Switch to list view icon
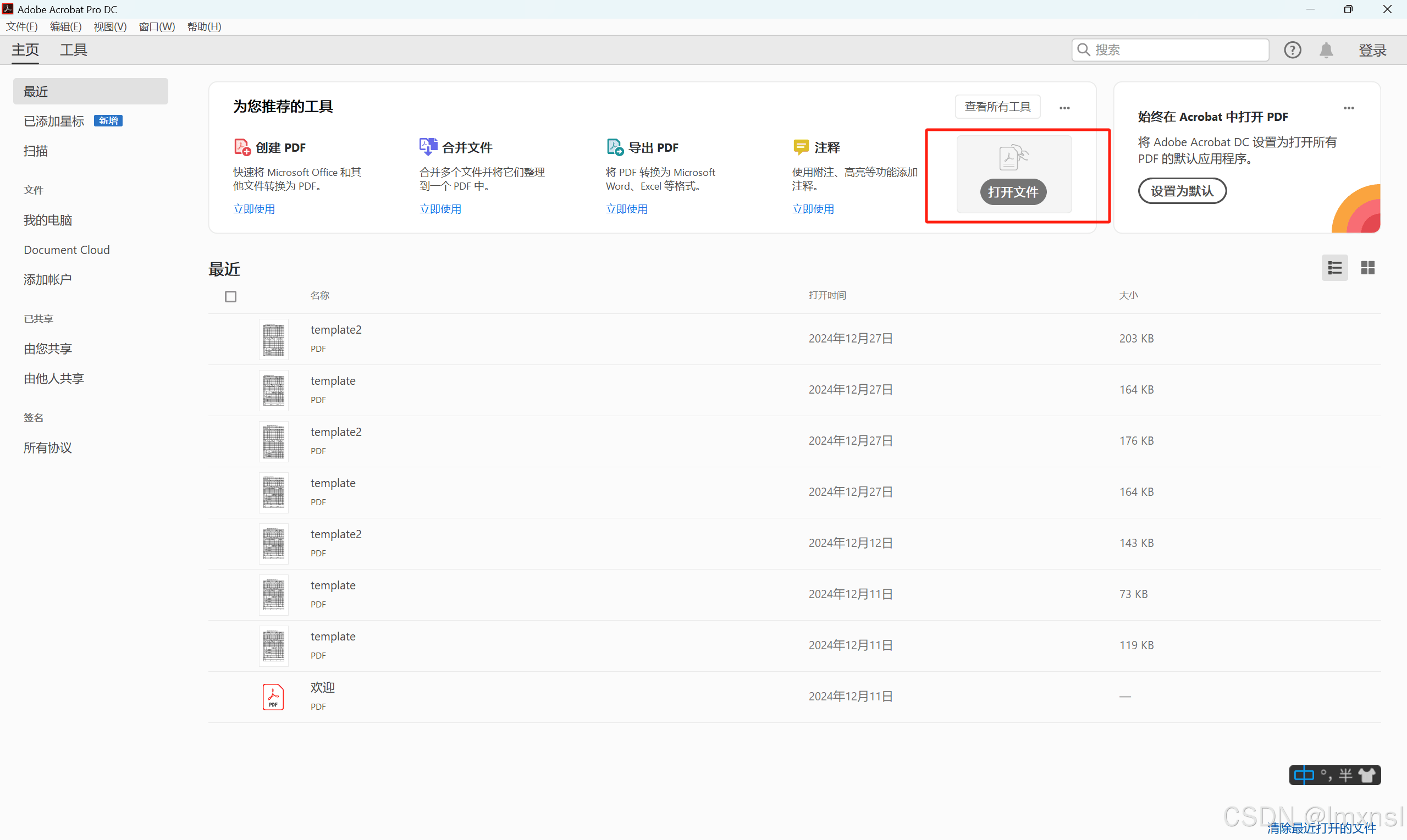Image resolution: width=1407 pixels, height=840 pixels. [x=1334, y=268]
